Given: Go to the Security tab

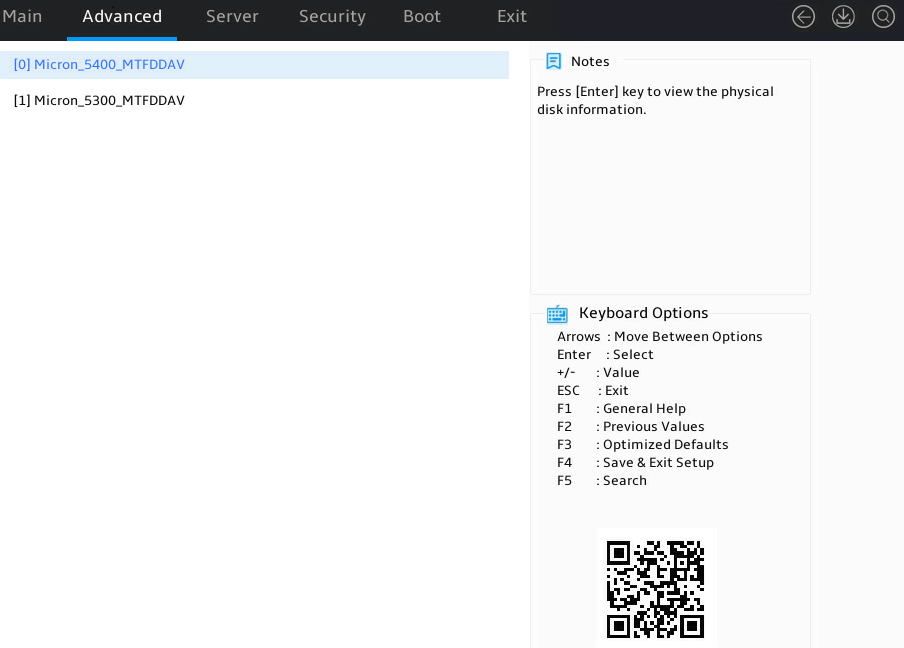Looking at the screenshot, I should point(332,17).
